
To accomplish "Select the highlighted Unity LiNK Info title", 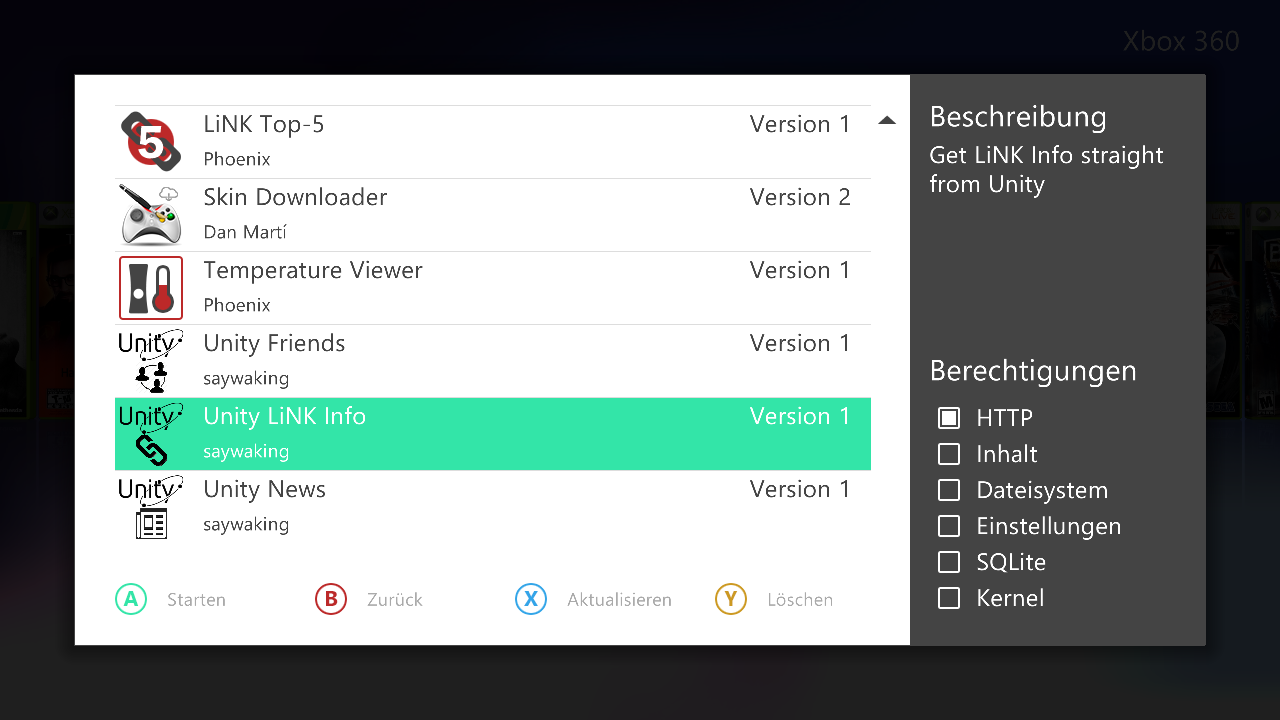I will click(285, 416).
